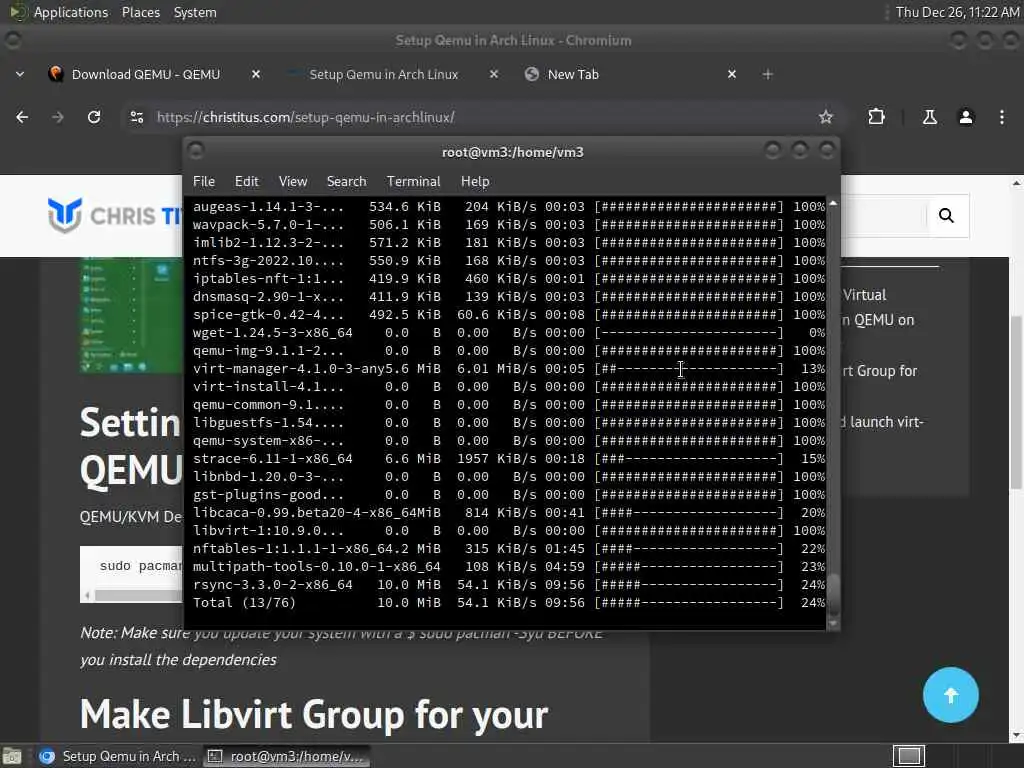Click the clock showing Thu Dec 26
The height and width of the screenshot is (768, 1024).
click(x=957, y=12)
